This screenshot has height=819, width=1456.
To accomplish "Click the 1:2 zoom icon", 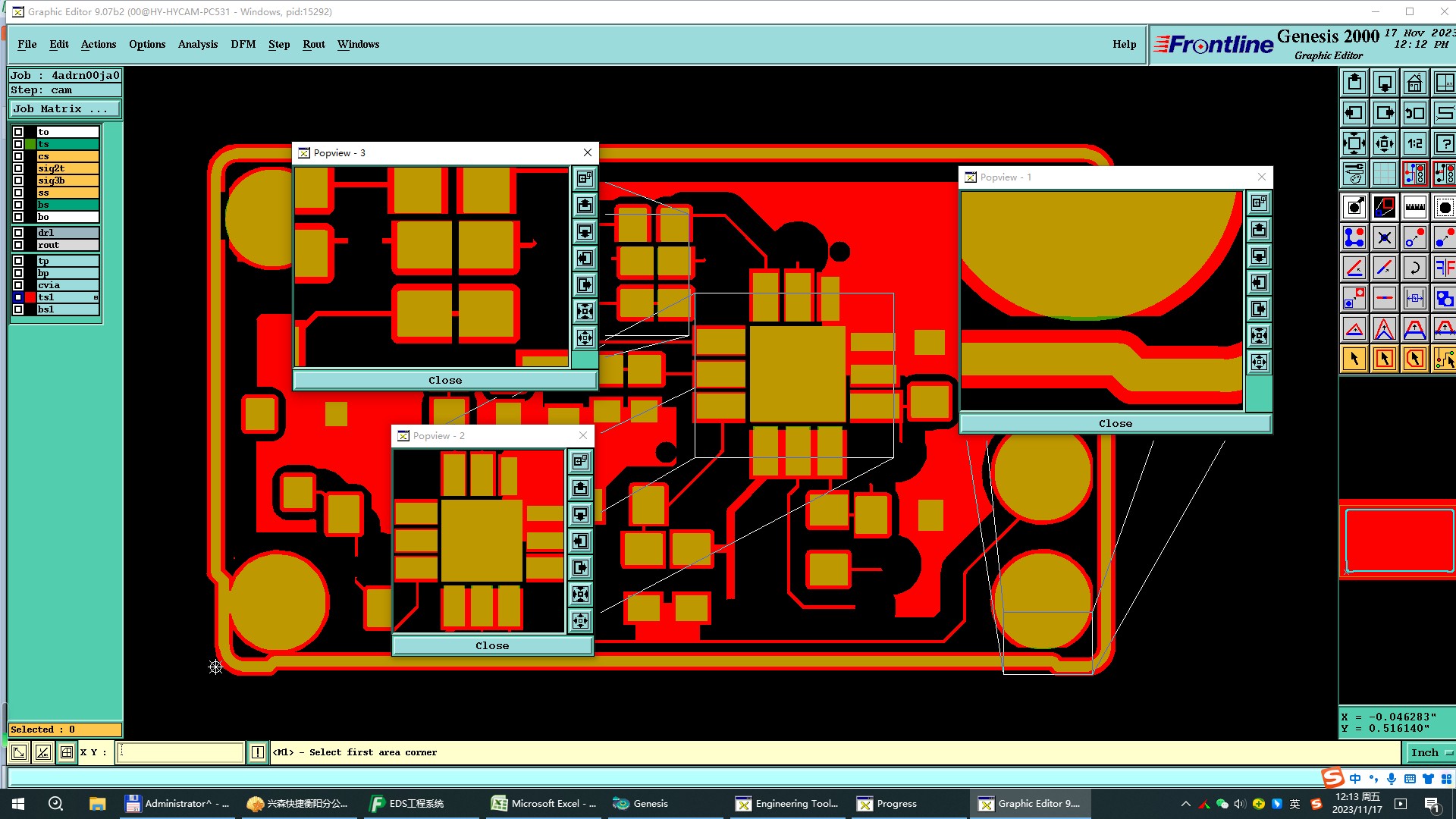I will (x=1414, y=143).
